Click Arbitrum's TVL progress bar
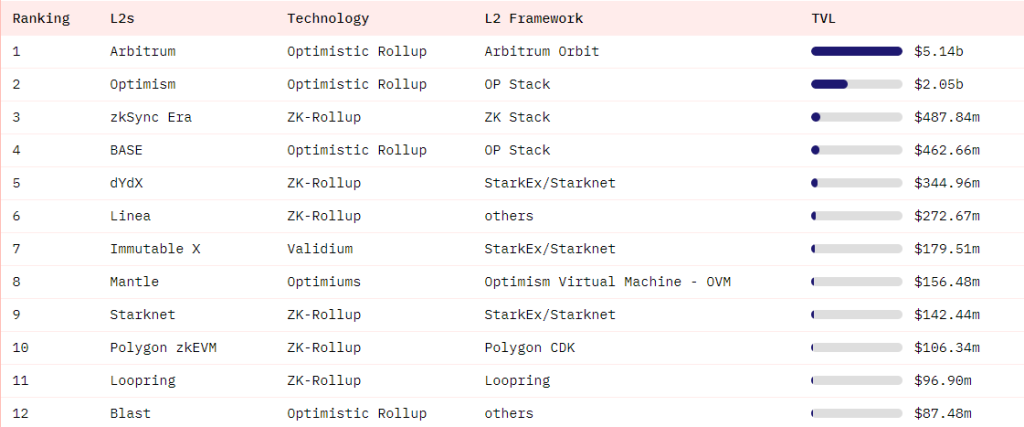Image resolution: width=1024 pixels, height=427 pixels. (857, 51)
